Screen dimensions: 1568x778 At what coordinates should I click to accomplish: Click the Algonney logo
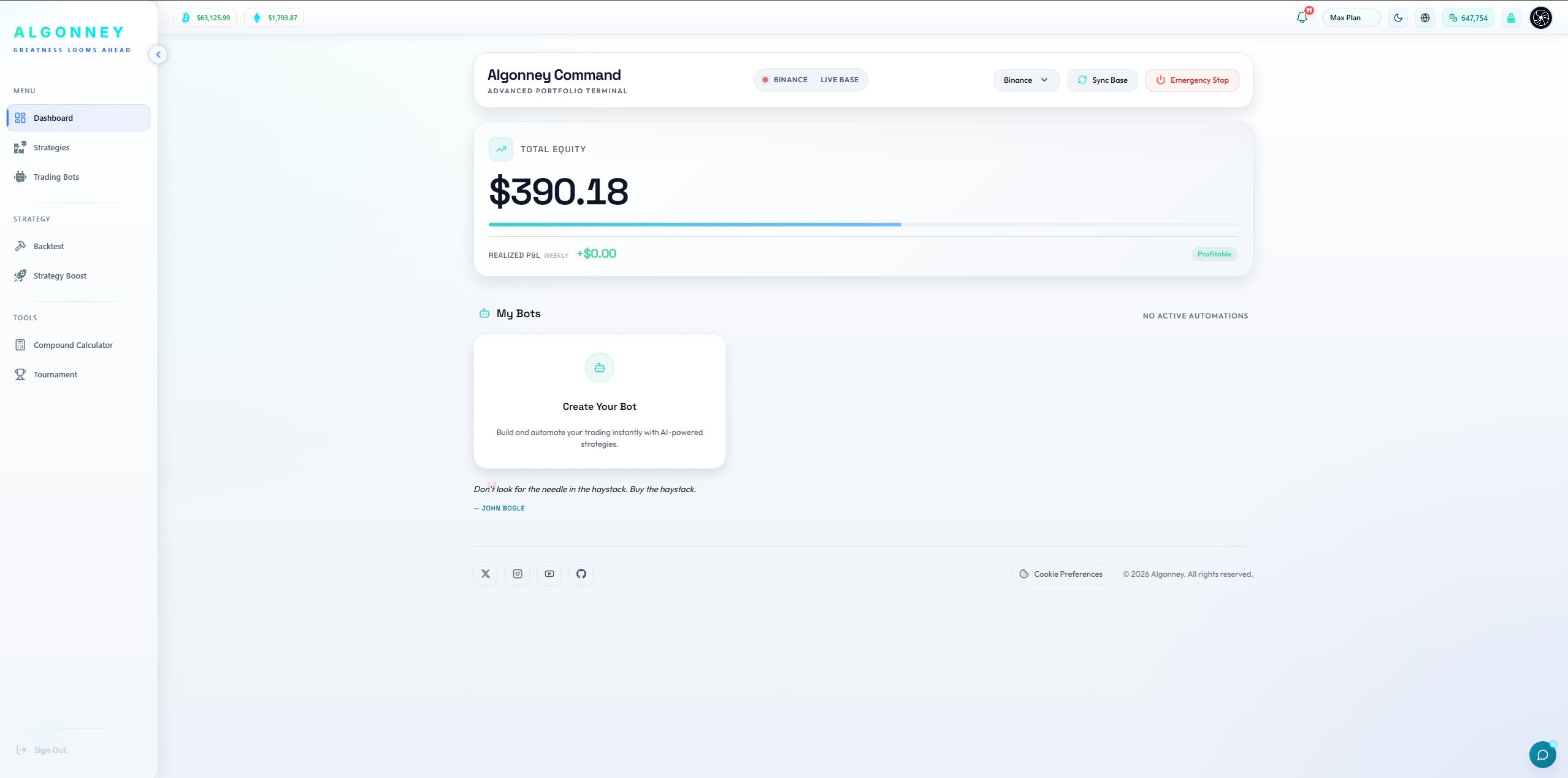point(72,39)
